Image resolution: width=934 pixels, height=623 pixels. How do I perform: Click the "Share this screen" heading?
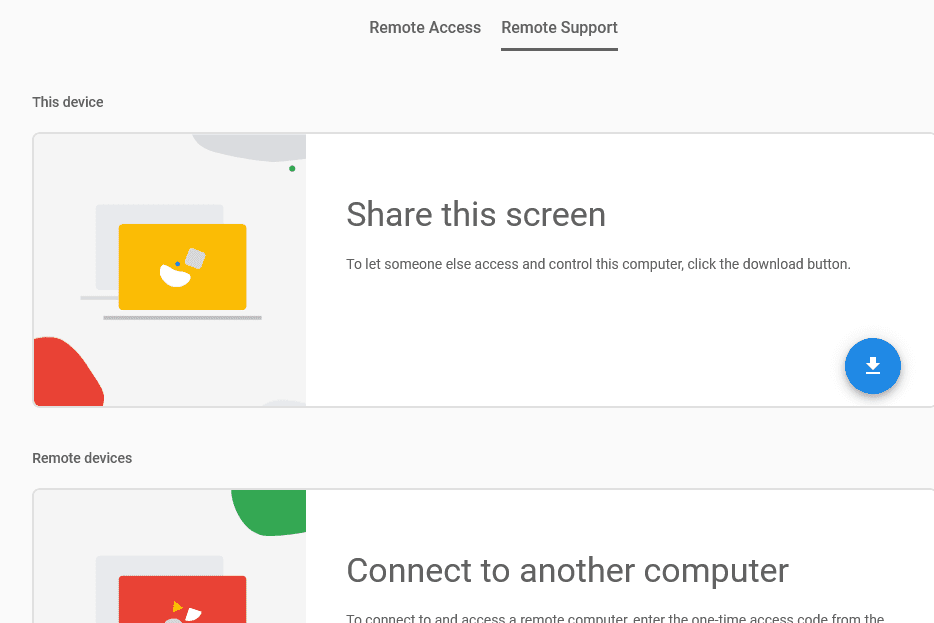point(476,214)
